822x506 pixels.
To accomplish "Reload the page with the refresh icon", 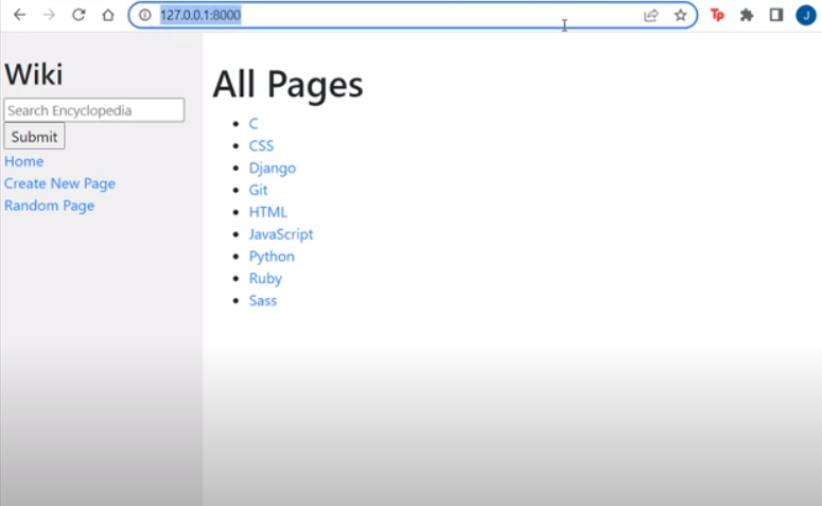I will [79, 15].
